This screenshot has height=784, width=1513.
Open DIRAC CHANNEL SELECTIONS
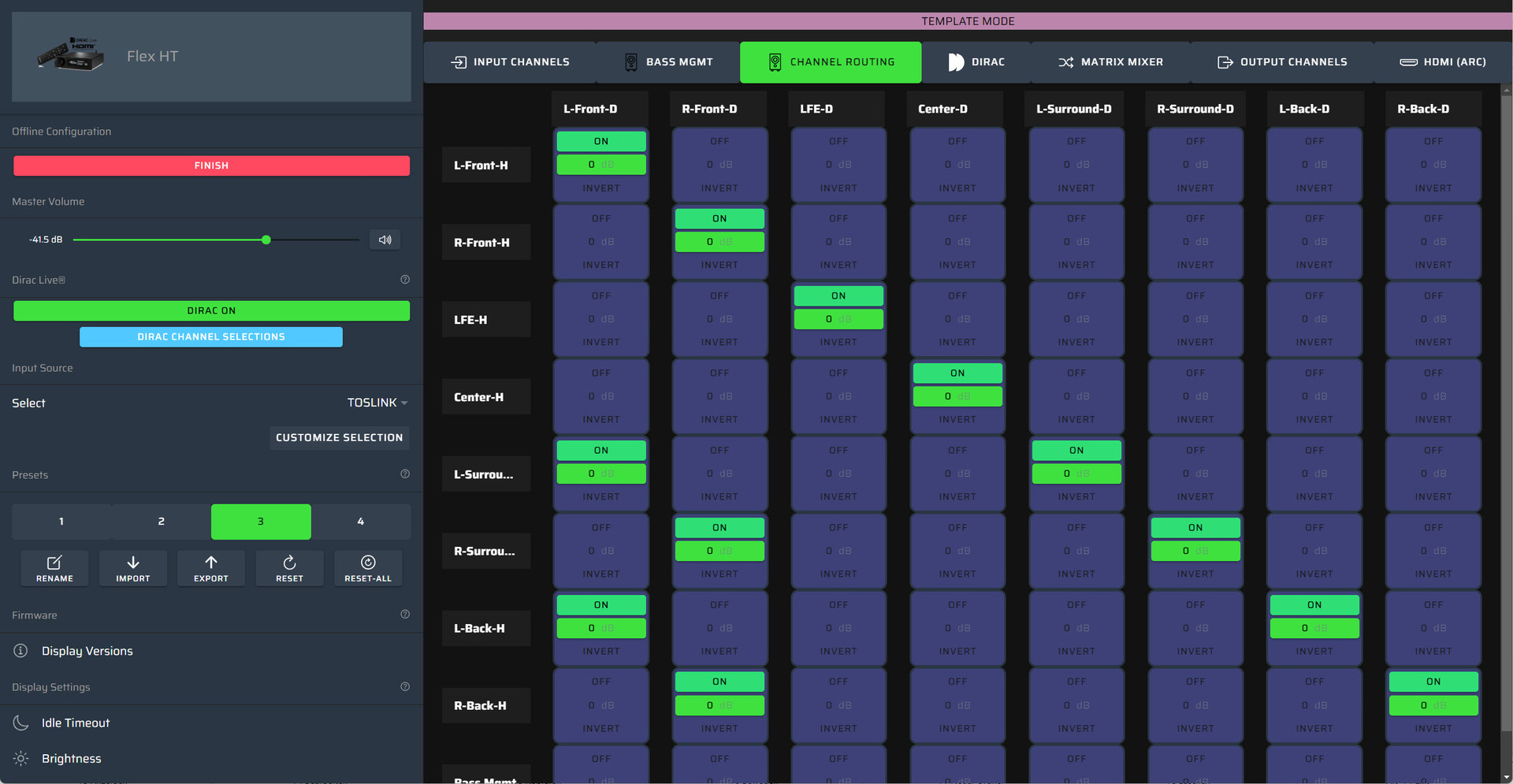(211, 336)
